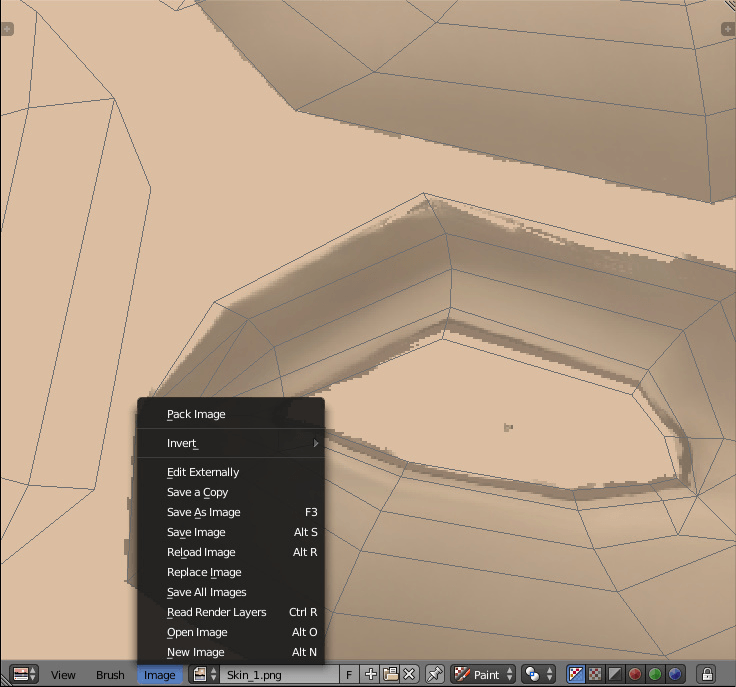Open the image browse dropdown icon
The width and height of the screenshot is (736, 687).
[x=204, y=675]
